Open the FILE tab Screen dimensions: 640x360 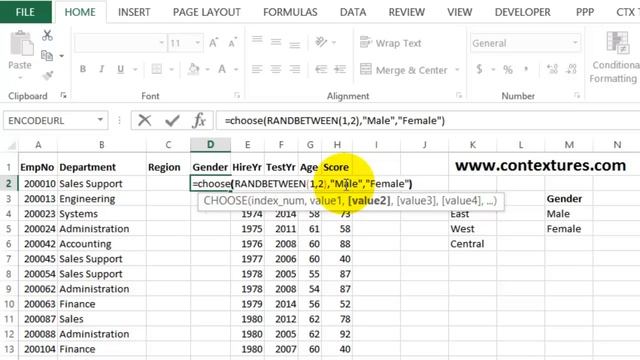coord(25,12)
